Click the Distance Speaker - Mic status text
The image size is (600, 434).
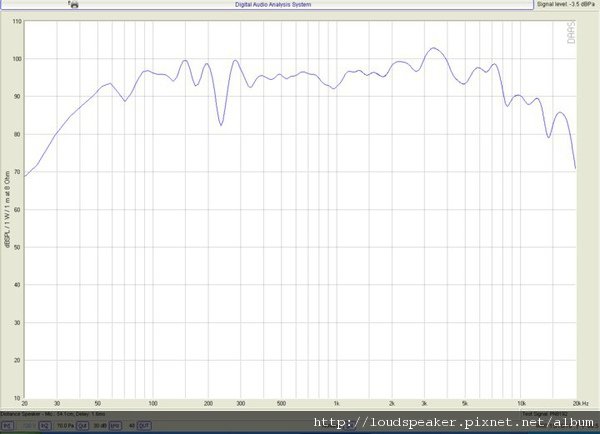(x=52, y=414)
